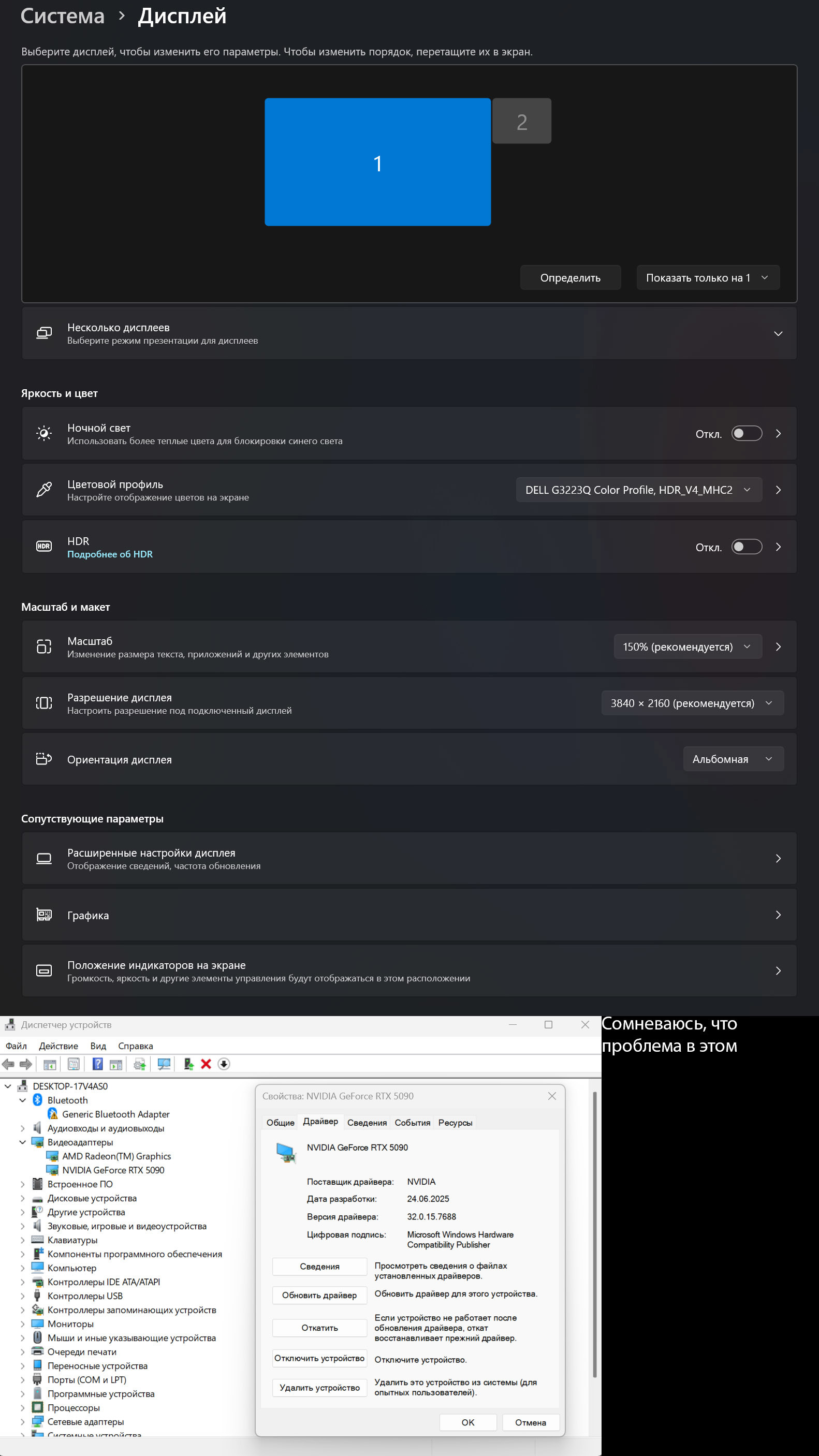Turn on the Night light toggle
This screenshot has height=1456, width=819.
click(x=747, y=434)
